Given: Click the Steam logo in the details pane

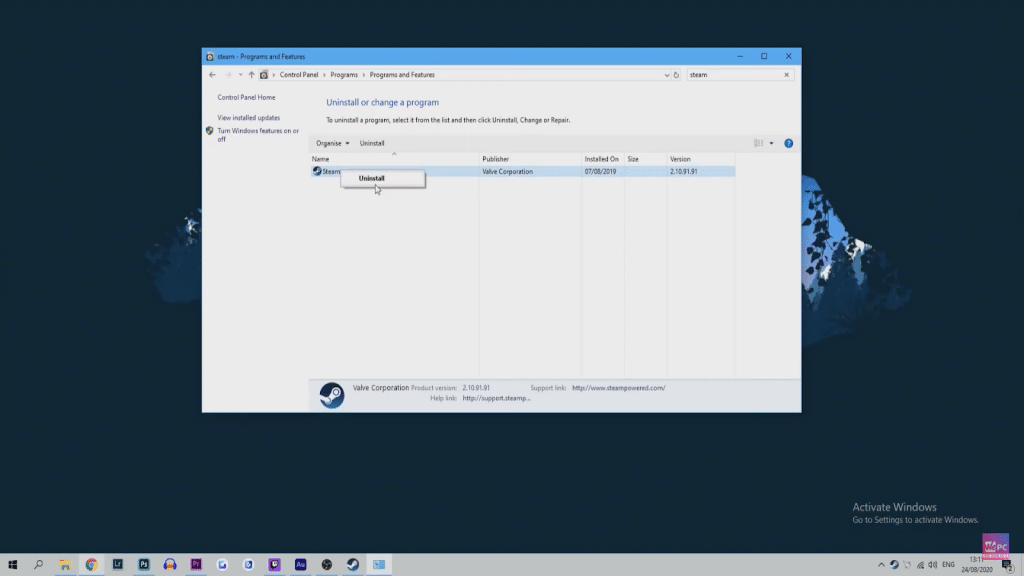Looking at the screenshot, I should (x=331, y=390).
